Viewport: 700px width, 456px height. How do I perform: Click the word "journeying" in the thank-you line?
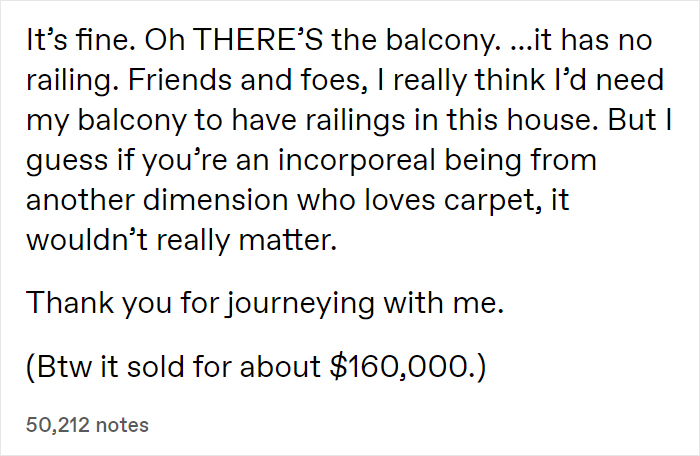pyautogui.click(x=300, y=304)
